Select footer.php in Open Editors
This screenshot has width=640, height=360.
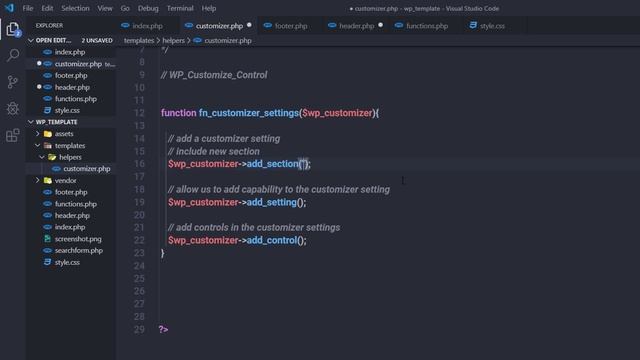71,76
